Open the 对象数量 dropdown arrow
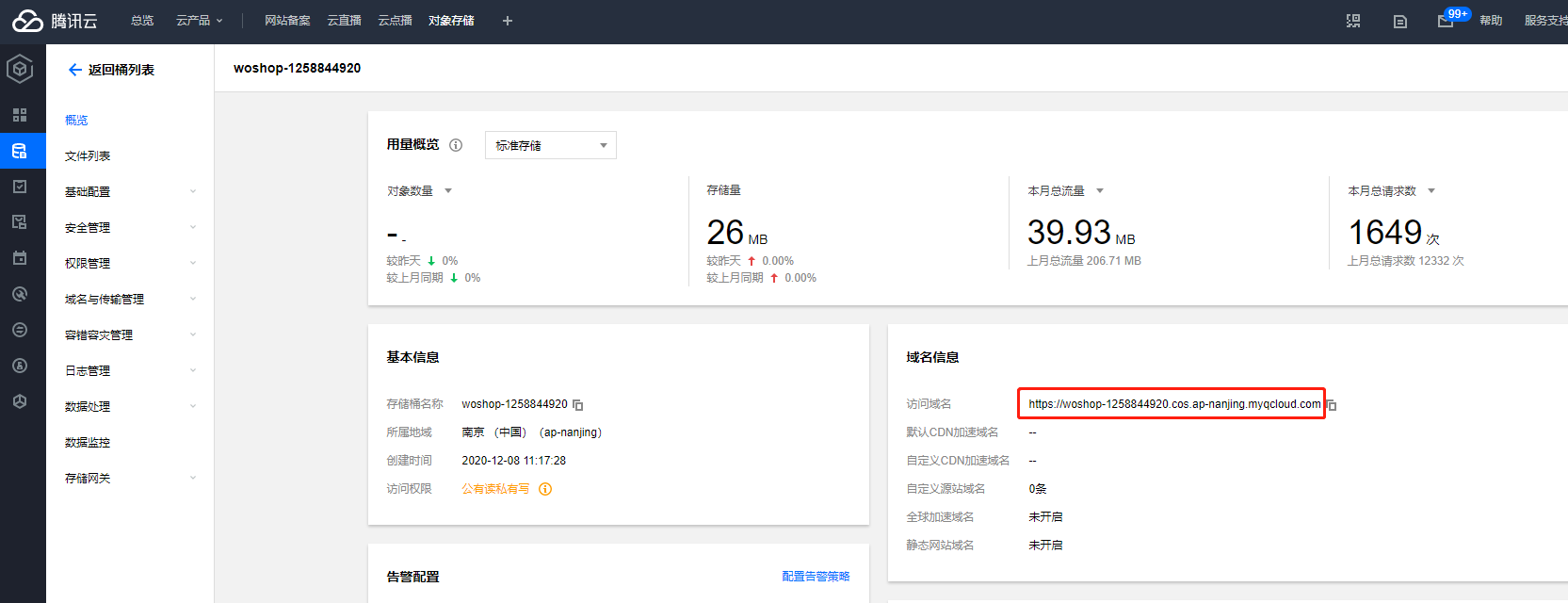 tap(448, 191)
